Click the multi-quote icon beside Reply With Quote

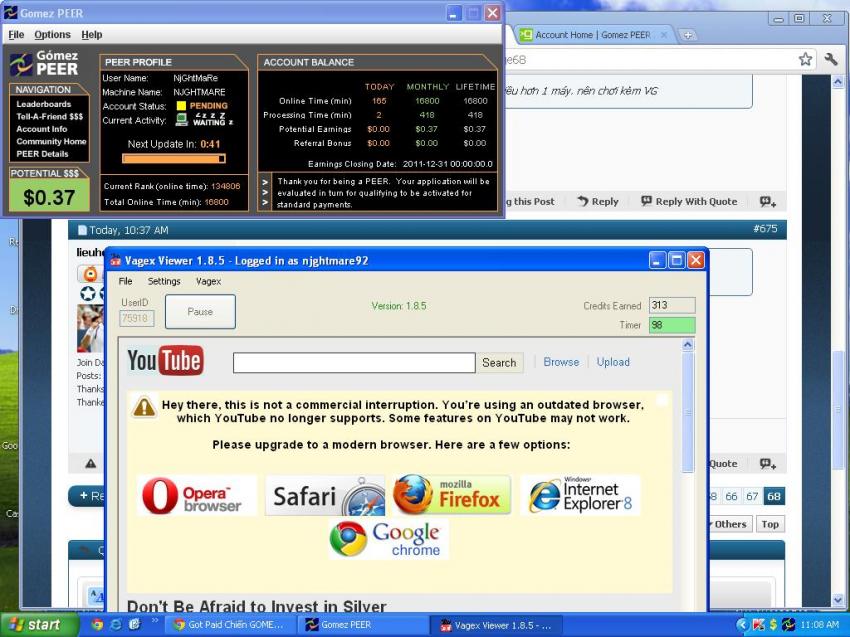point(768,202)
